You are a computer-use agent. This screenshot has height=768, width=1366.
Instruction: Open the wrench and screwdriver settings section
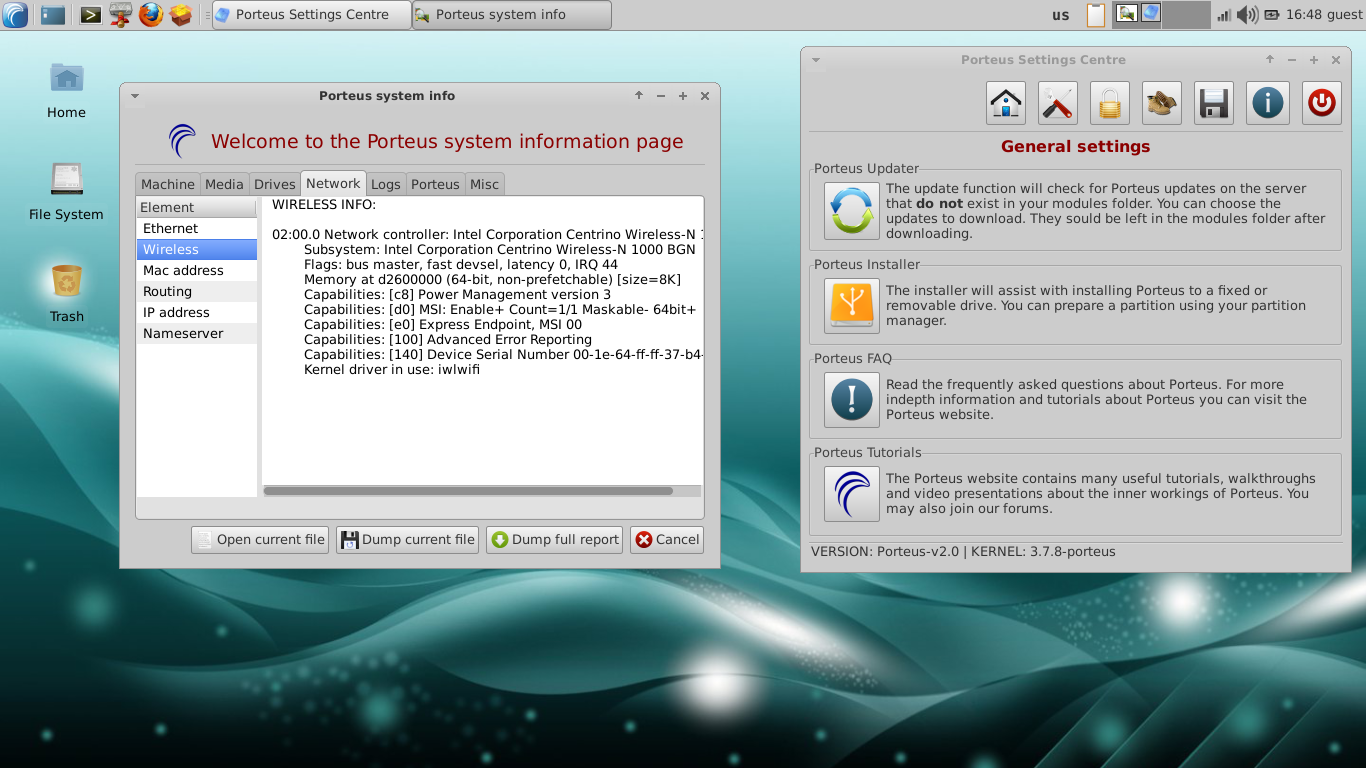1058,103
